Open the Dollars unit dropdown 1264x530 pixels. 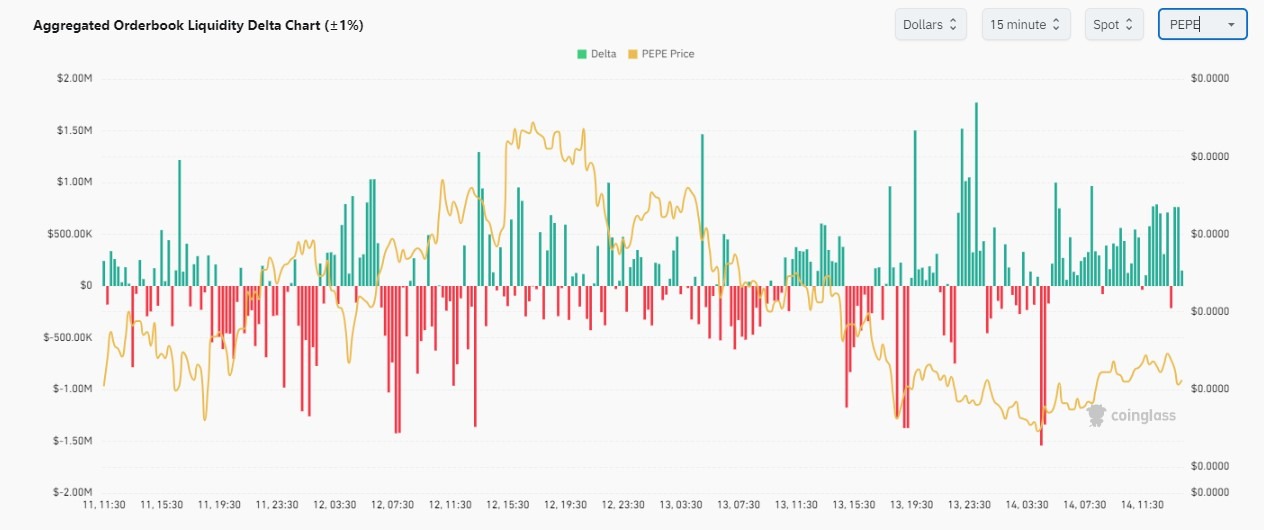pyautogui.click(x=931, y=24)
